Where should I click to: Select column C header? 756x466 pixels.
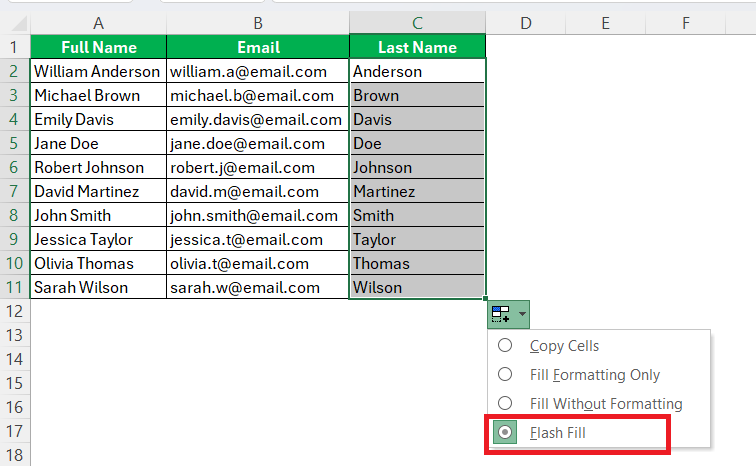[x=418, y=23]
